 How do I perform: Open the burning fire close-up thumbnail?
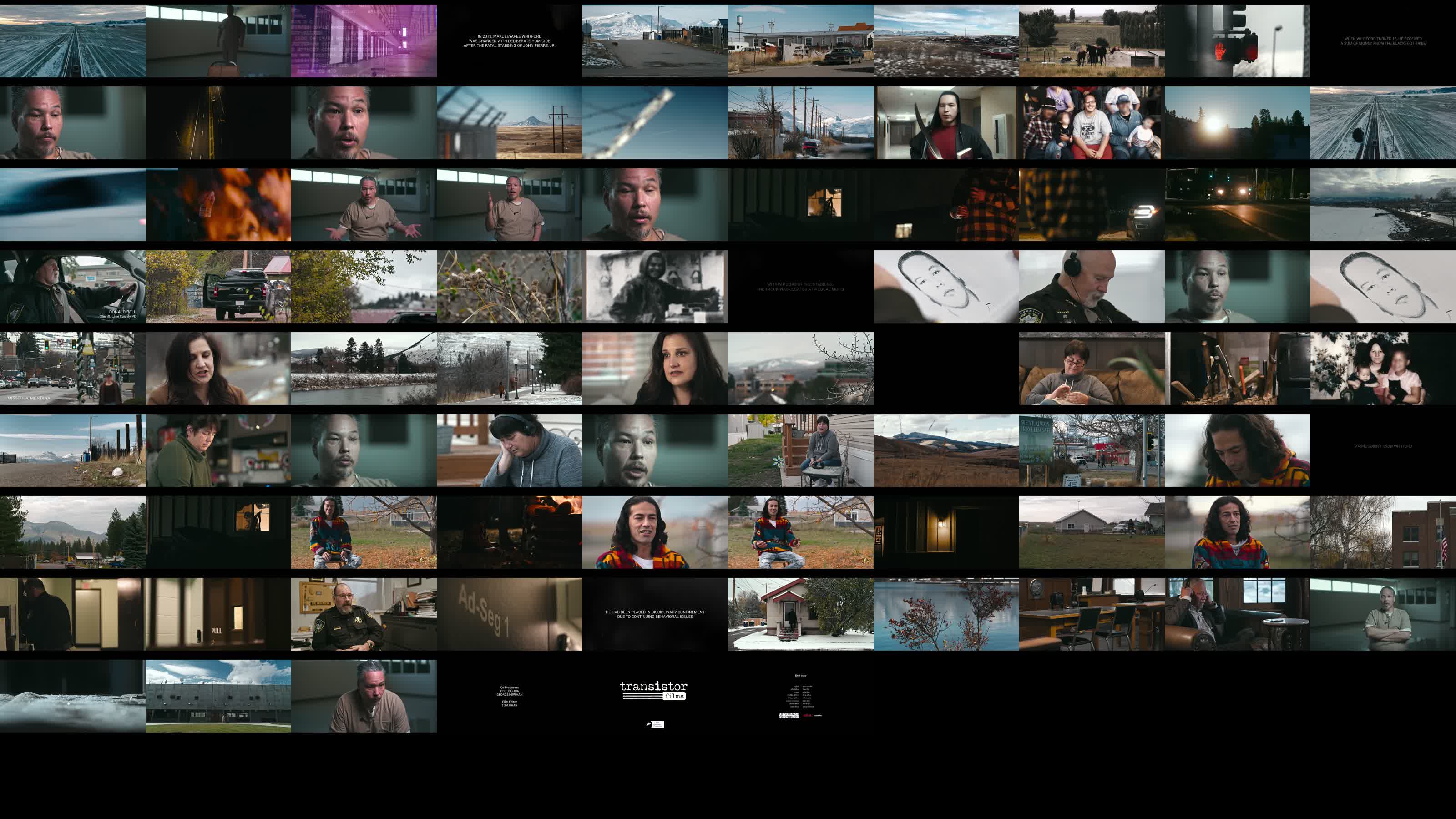click(218, 205)
